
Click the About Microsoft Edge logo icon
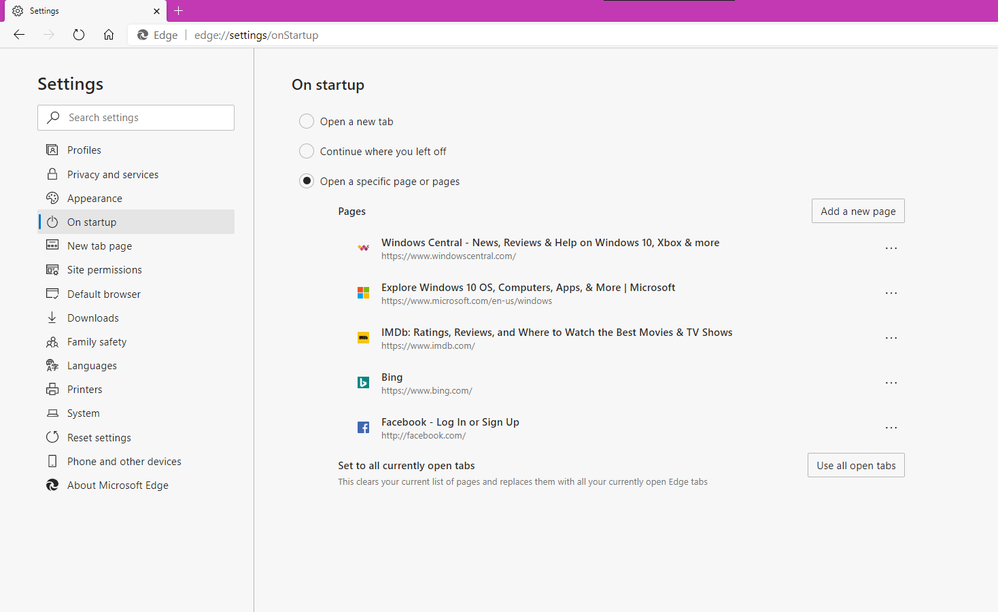(52, 485)
